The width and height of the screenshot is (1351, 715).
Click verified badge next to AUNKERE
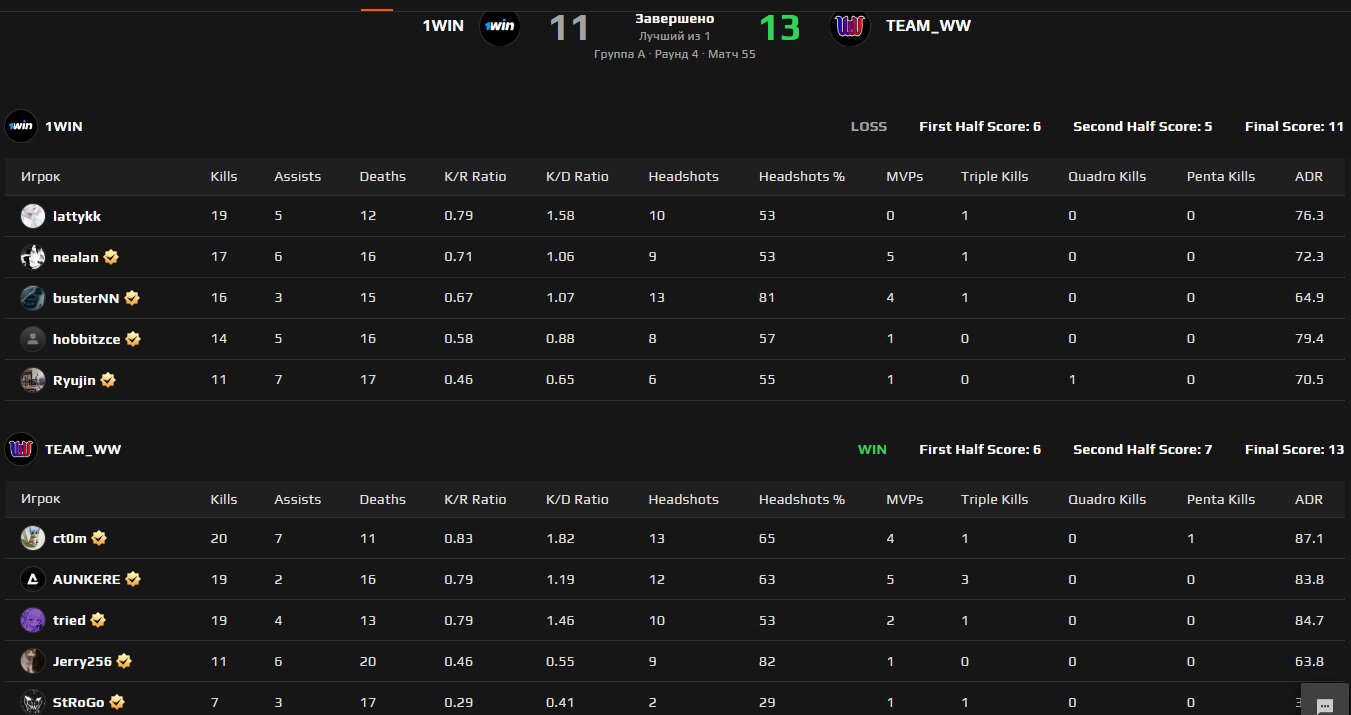133,579
